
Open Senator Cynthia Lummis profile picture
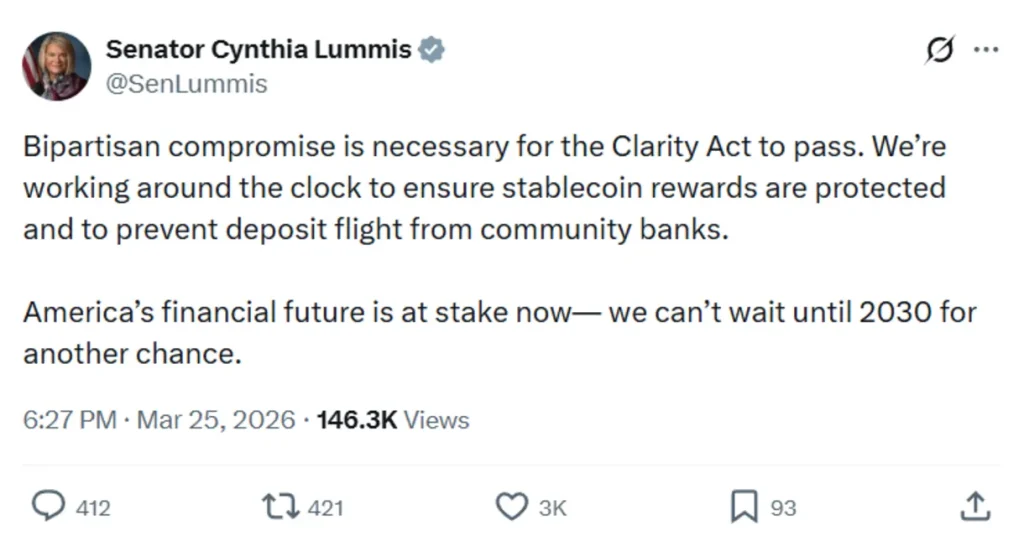(56, 66)
